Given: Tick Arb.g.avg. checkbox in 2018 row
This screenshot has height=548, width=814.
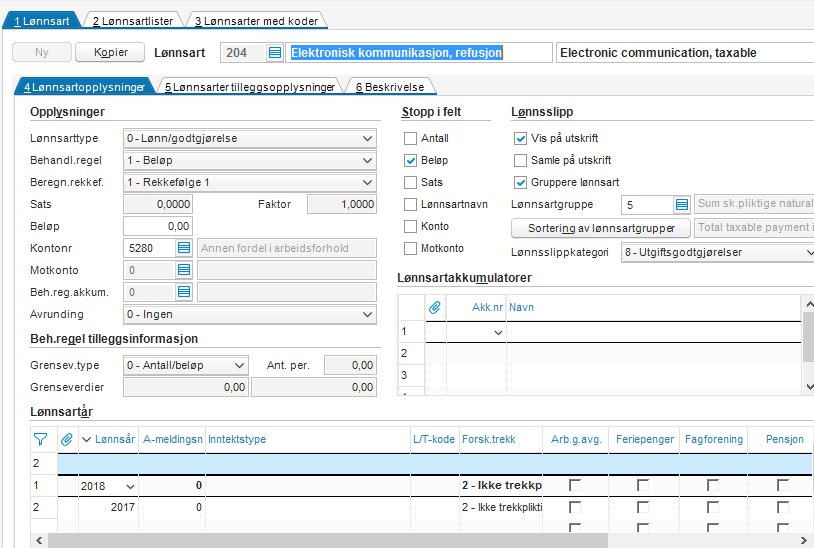Looking at the screenshot, I should point(575,485).
